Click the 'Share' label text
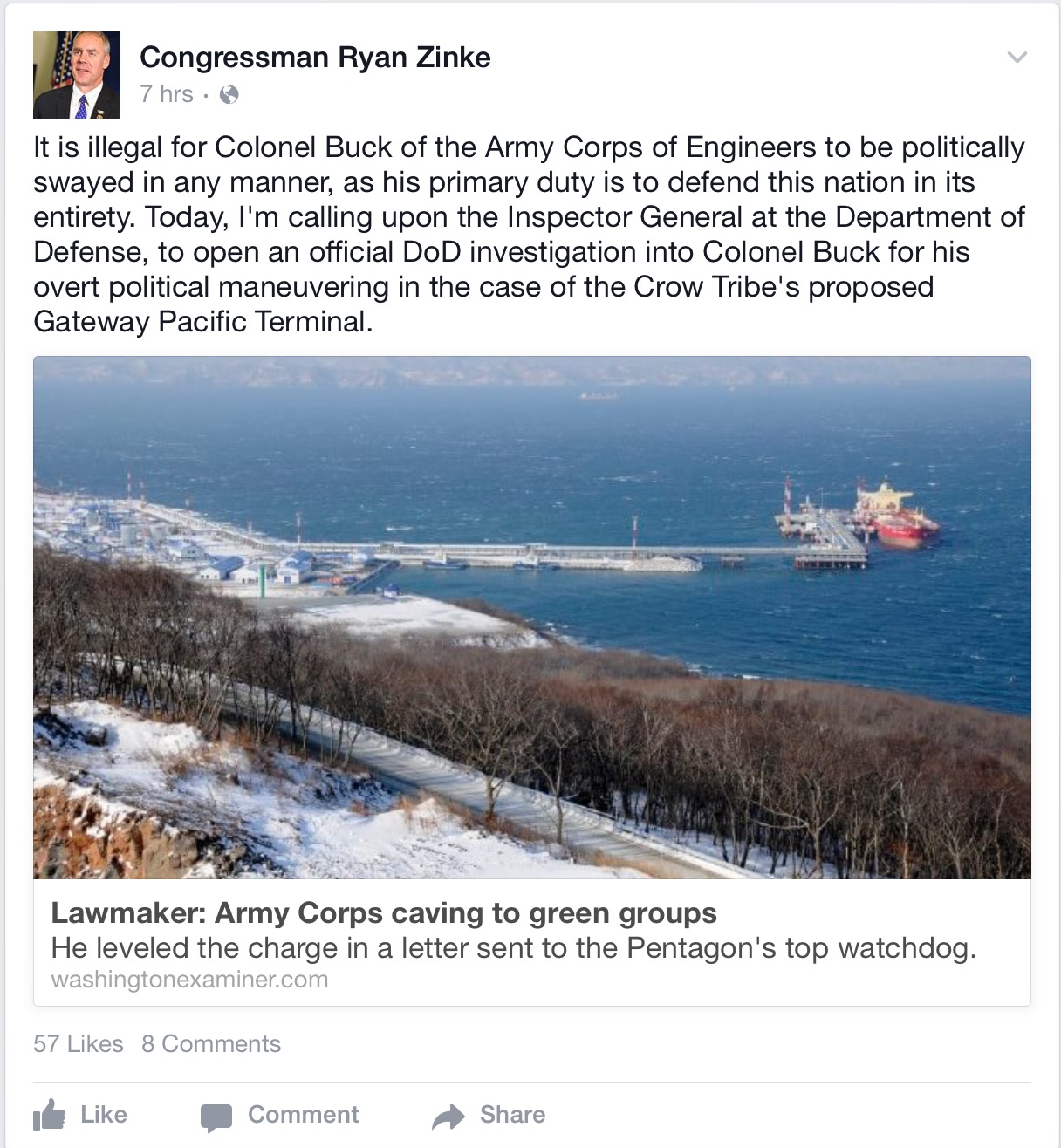This screenshot has width=1061, height=1148. (x=513, y=1115)
